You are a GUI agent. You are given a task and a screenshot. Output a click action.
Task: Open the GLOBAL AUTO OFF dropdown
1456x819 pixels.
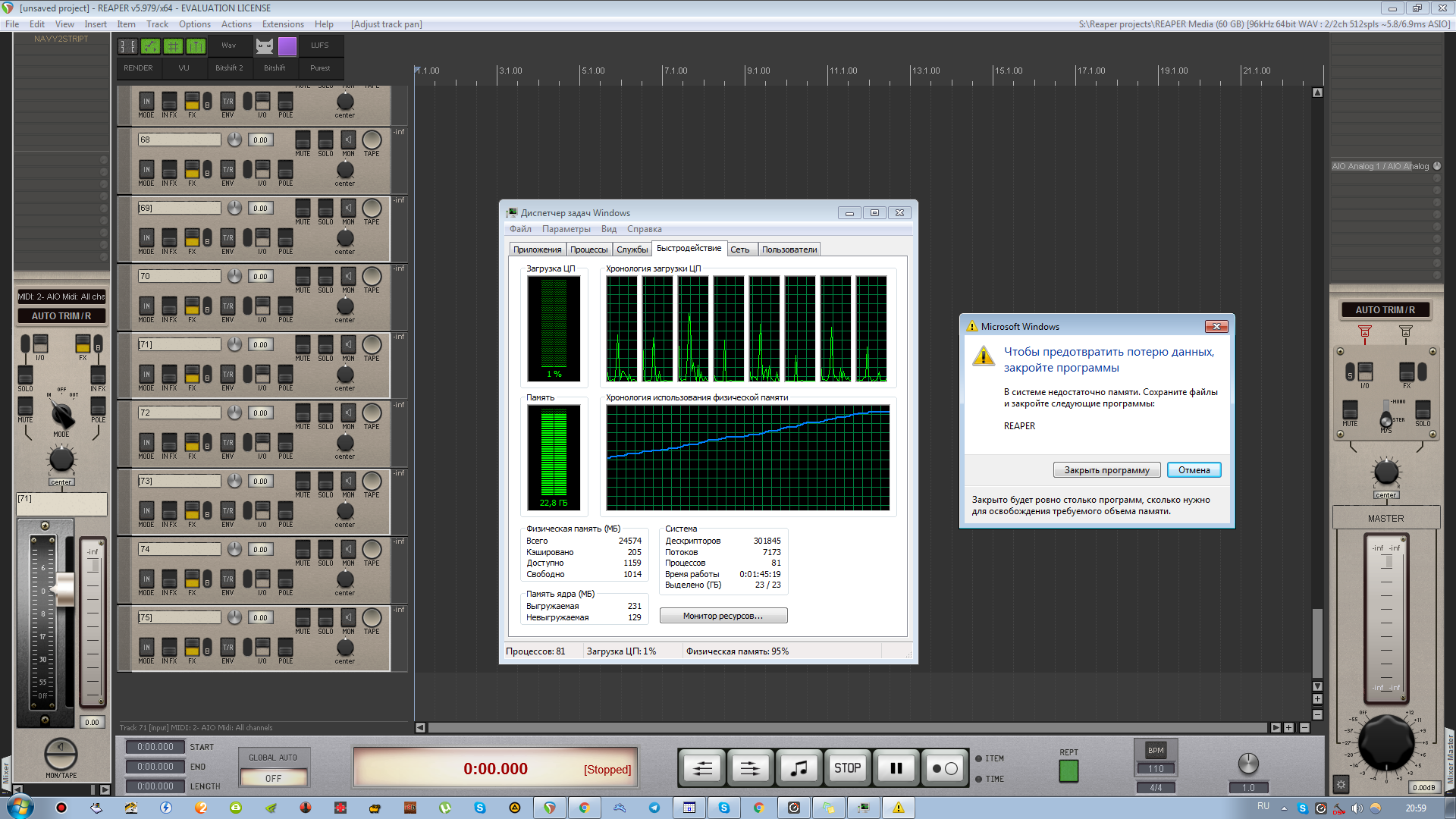pos(273,778)
